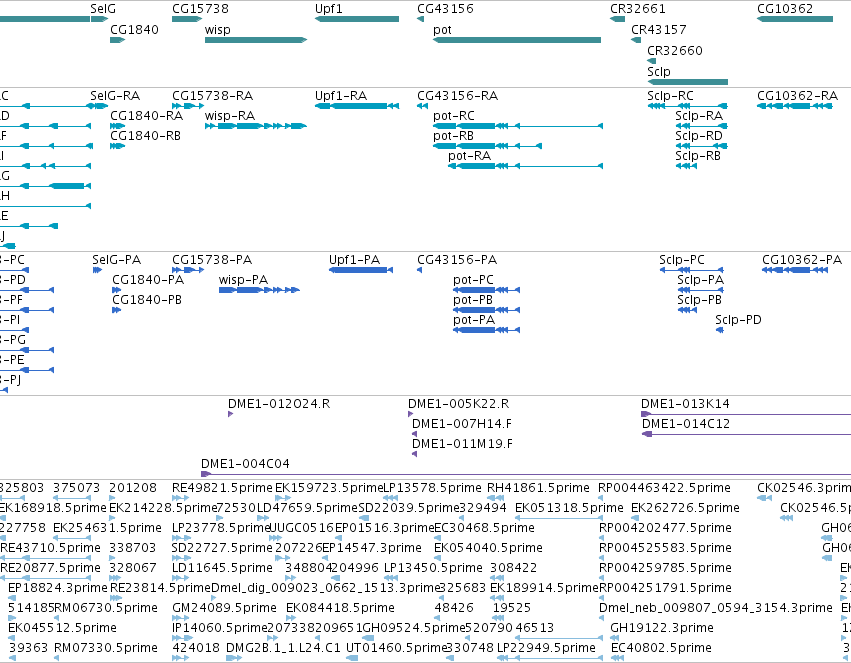
Task: Click the pot-PB protein label
Action: point(473,300)
